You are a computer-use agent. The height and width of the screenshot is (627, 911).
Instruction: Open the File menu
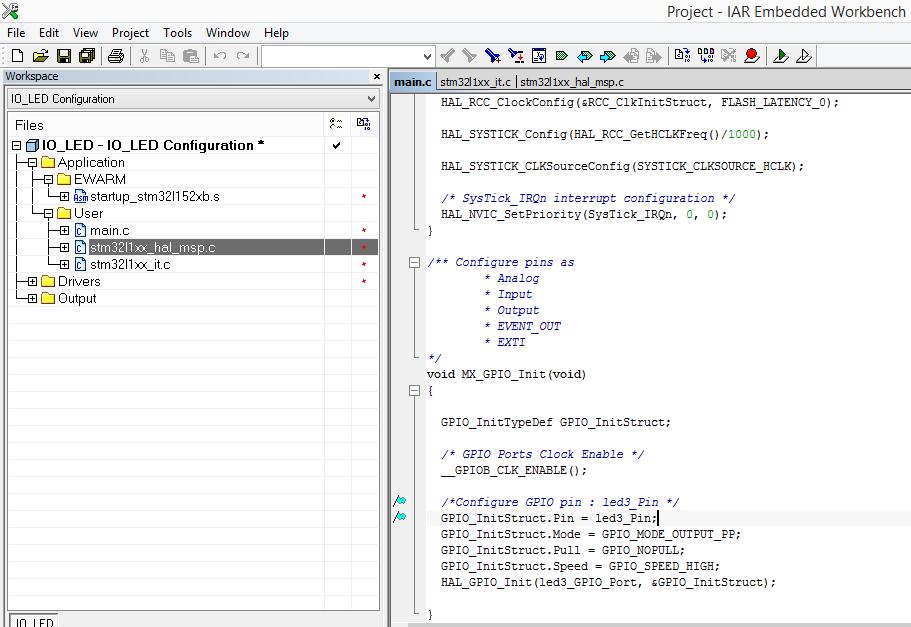point(16,33)
